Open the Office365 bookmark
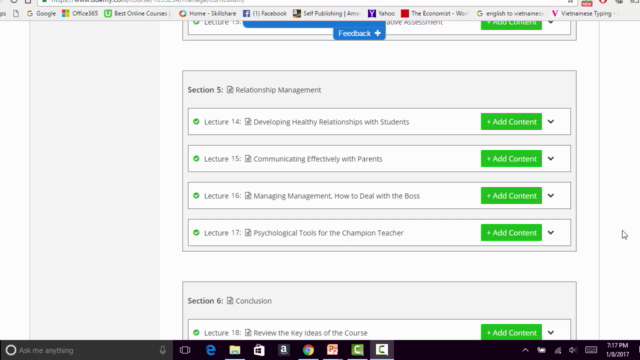640x360 pixels. pos(80,13)
